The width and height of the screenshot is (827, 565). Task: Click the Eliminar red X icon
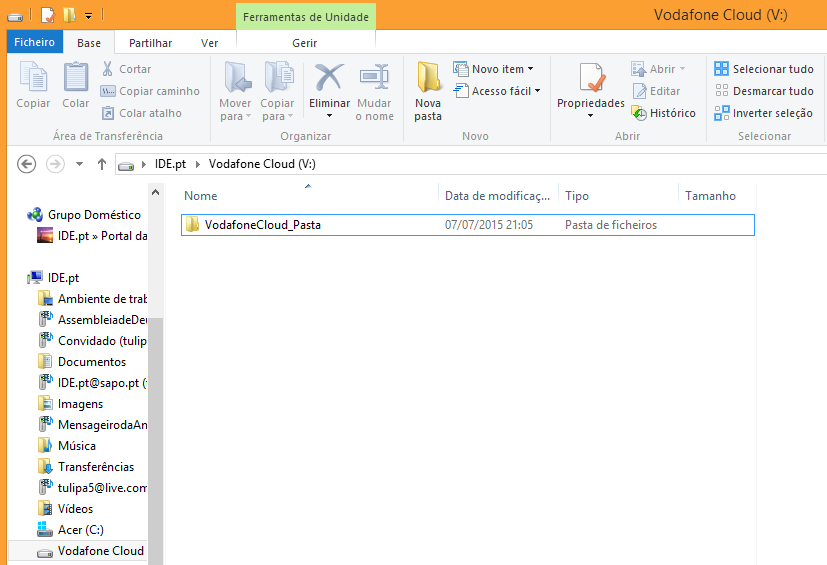pyautogui.click(x=329, y=77)
